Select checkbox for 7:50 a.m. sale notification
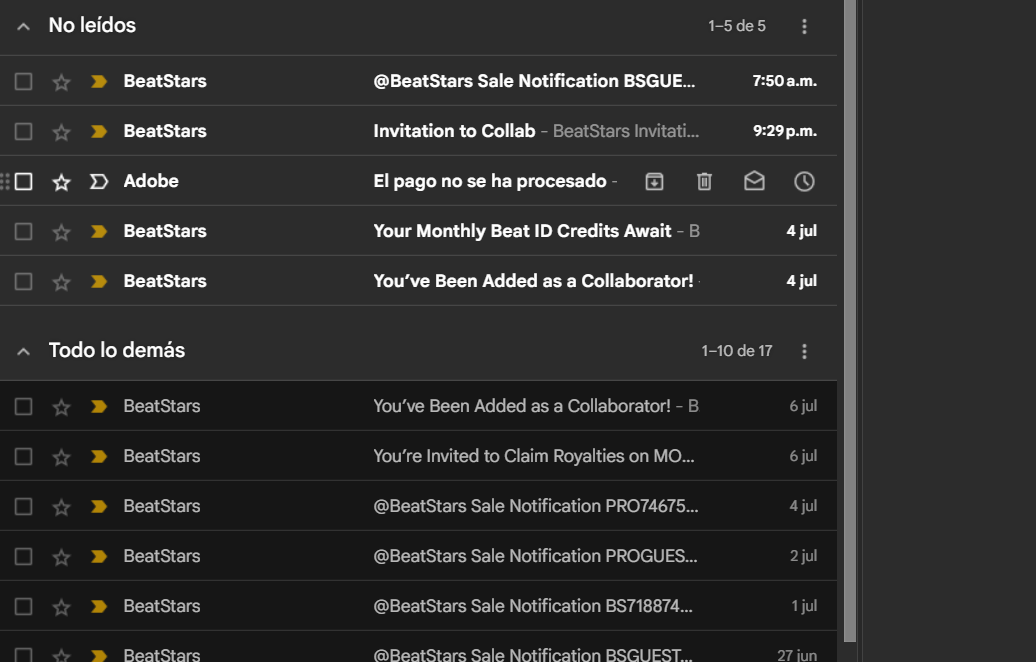1036x662 pixels. click(23, 81)
